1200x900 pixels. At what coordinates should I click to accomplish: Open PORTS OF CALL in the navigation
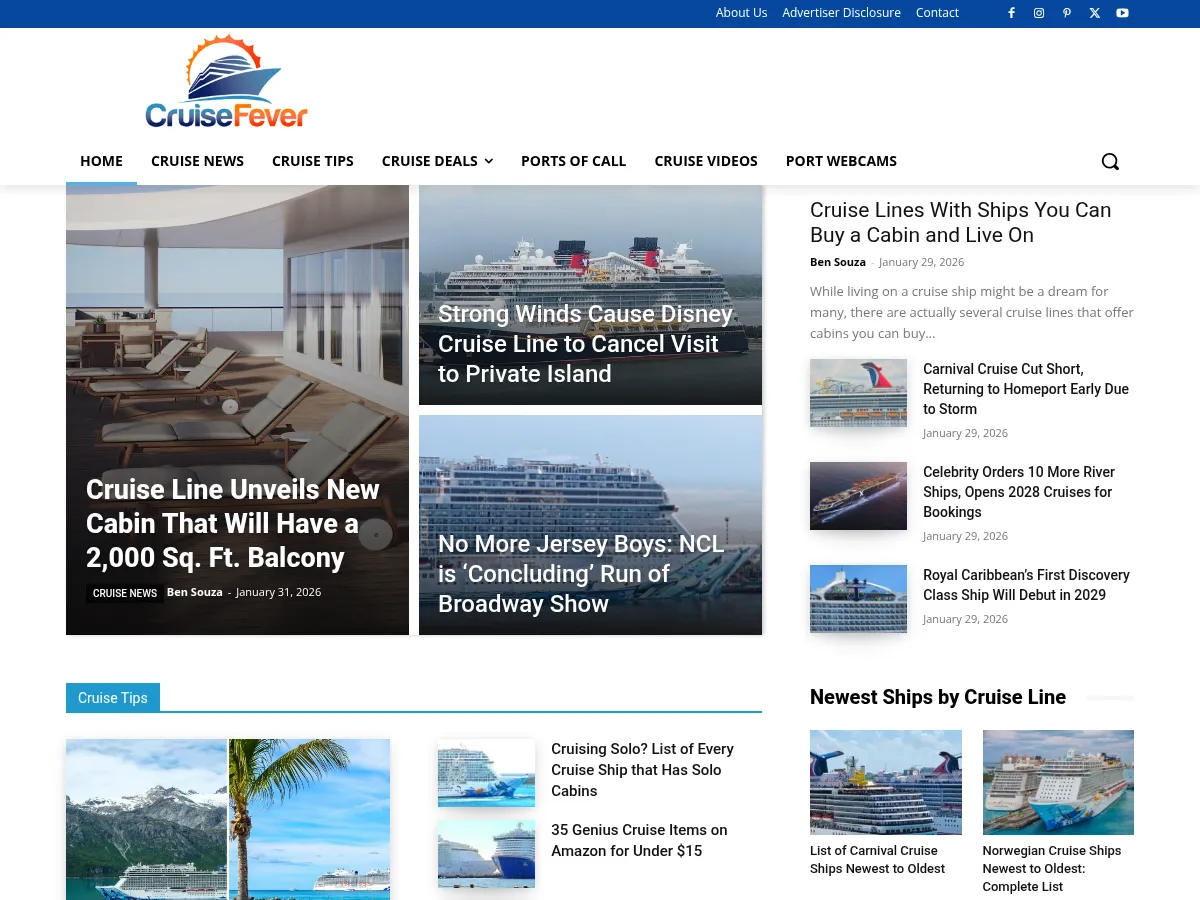tap(573, 161)
